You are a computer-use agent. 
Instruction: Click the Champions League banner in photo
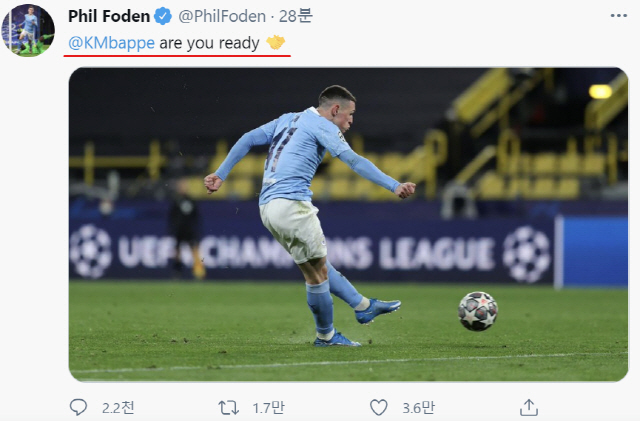point(311,252)
